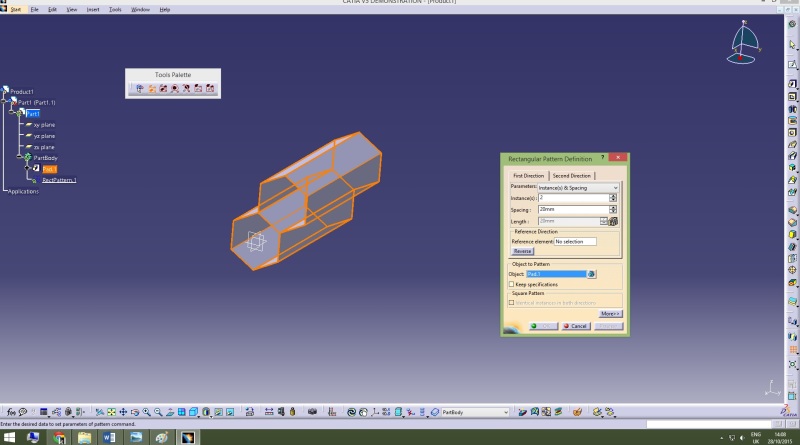
Task: Switch to the Second Direction tab
Action: 571,176
